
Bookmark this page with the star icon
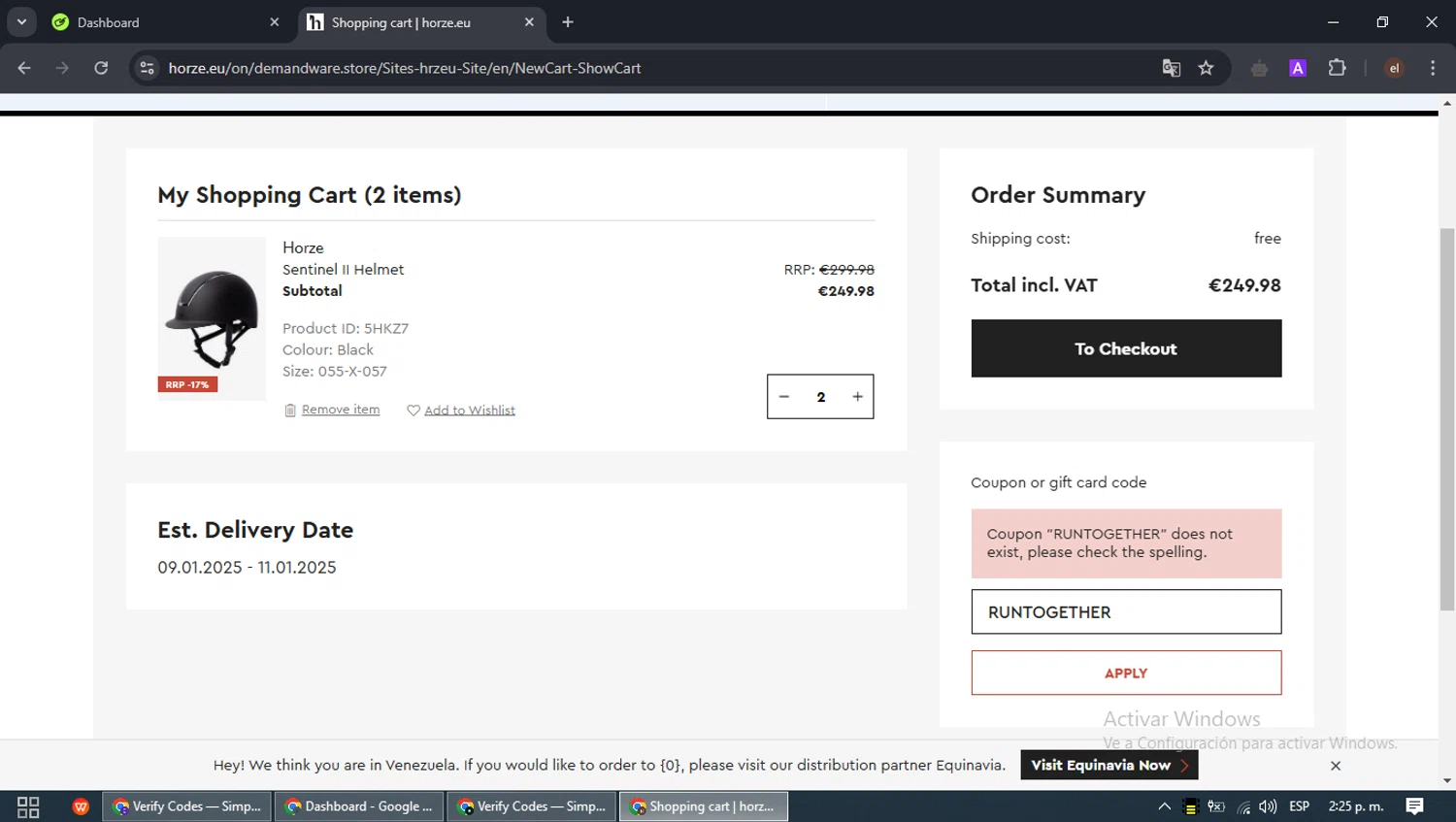(x=1206, y=68)
